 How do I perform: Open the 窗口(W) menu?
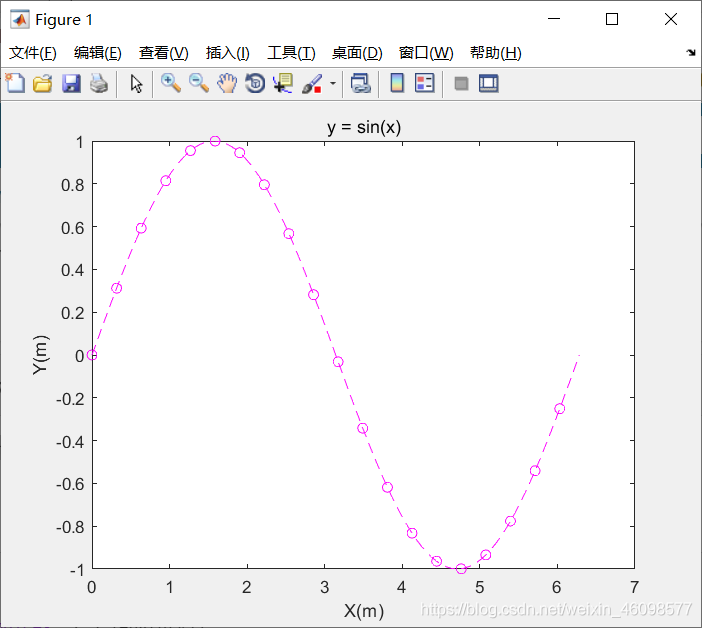tap(426, 53)
